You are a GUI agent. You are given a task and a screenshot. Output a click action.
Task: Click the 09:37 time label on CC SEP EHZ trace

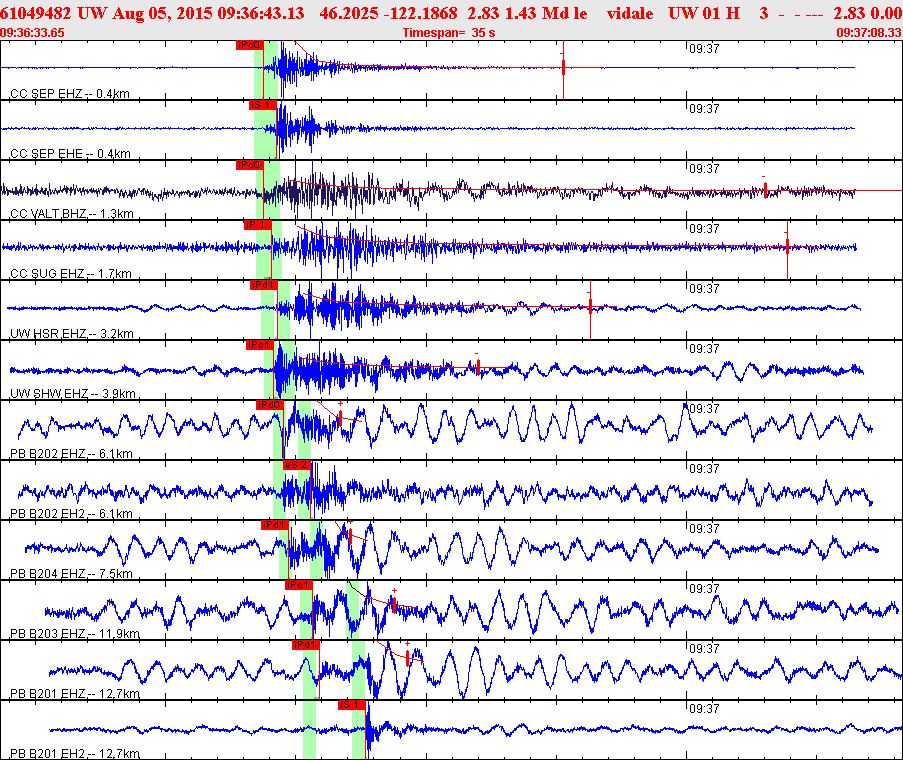(704, 47)
